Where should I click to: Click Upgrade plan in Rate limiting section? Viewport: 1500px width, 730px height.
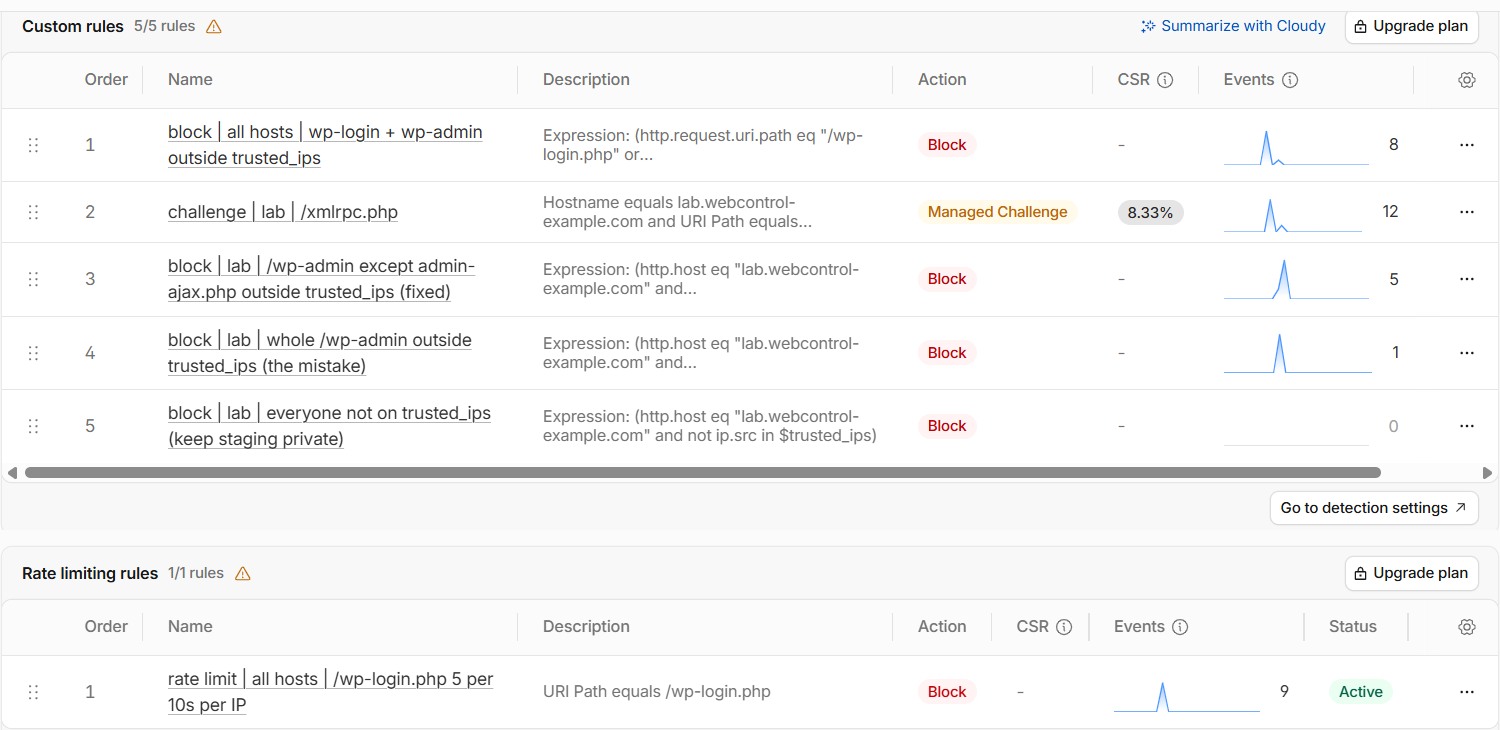coord(1411,574)
